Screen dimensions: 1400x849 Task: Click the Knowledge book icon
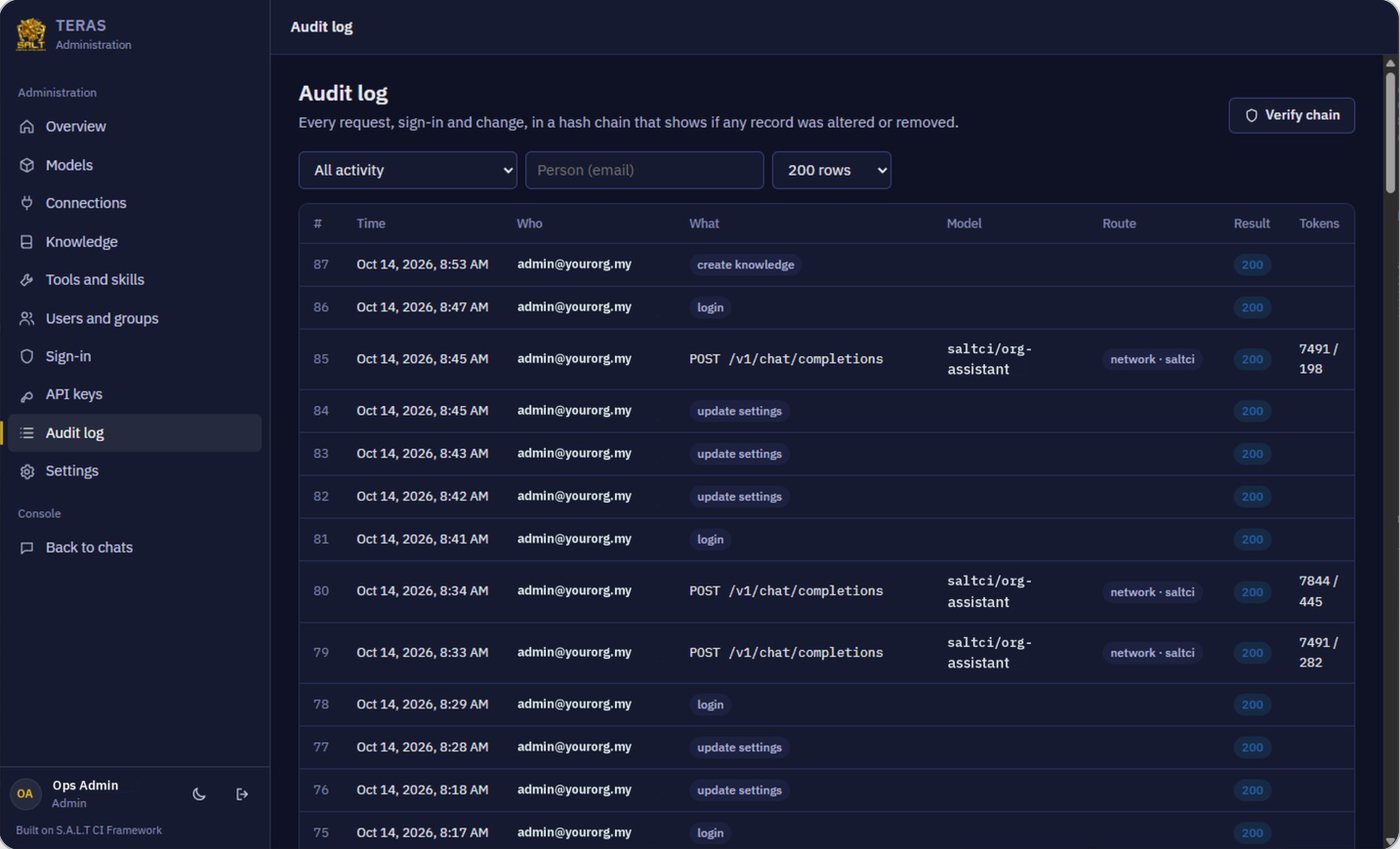click(x=27, y=242)
